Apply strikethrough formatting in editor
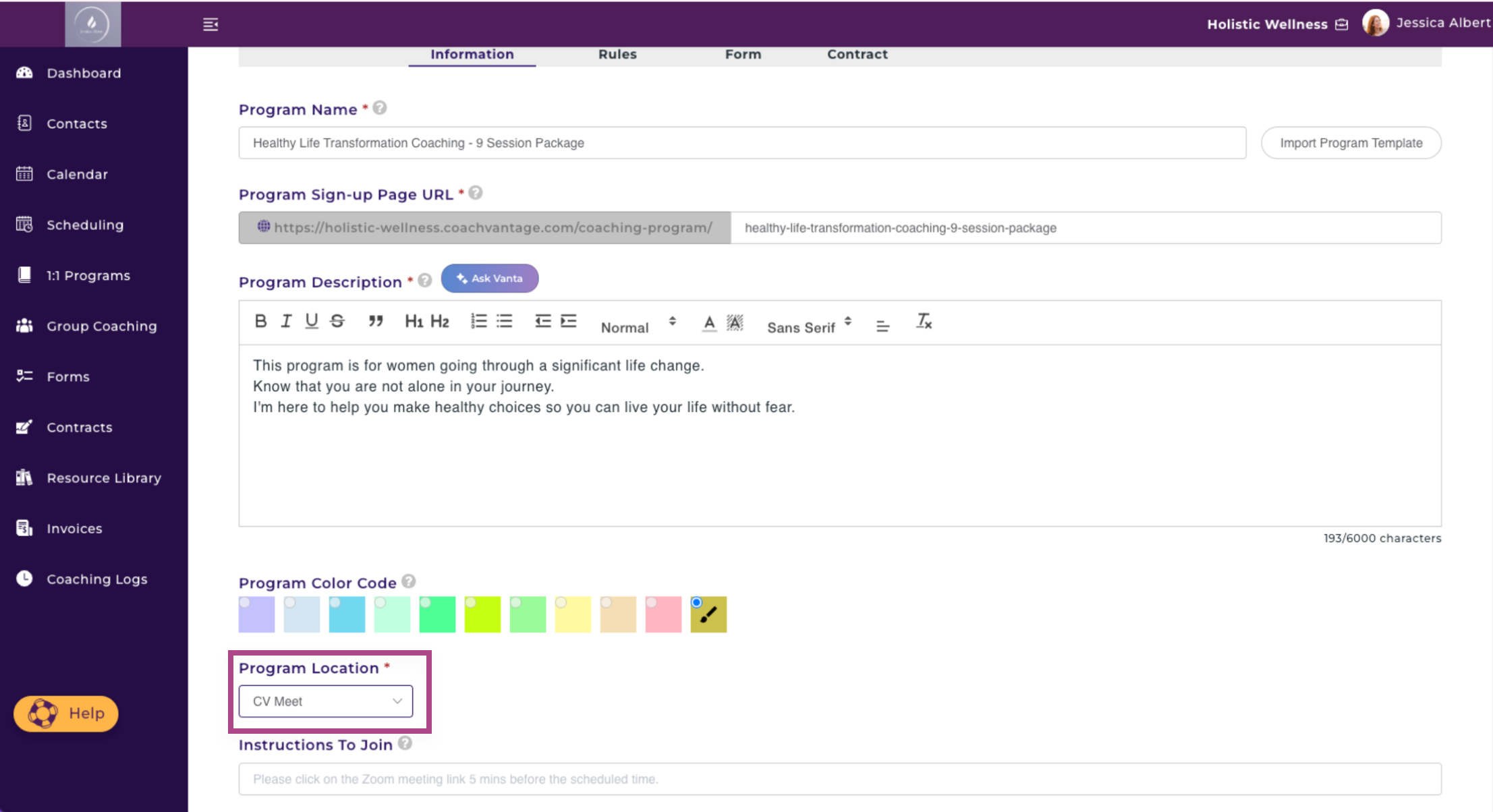1493x812 pixels. pyautogui.click(x=337, y=322)
